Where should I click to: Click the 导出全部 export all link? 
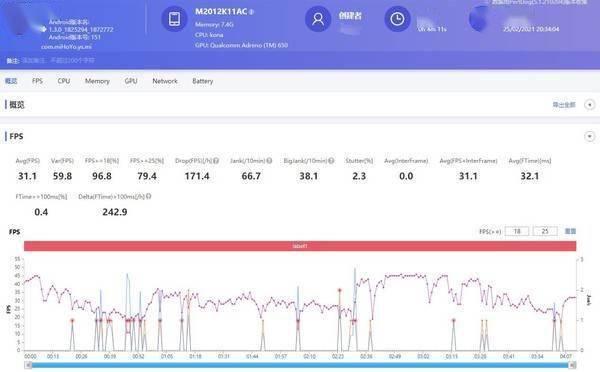[x=564, y=105]
